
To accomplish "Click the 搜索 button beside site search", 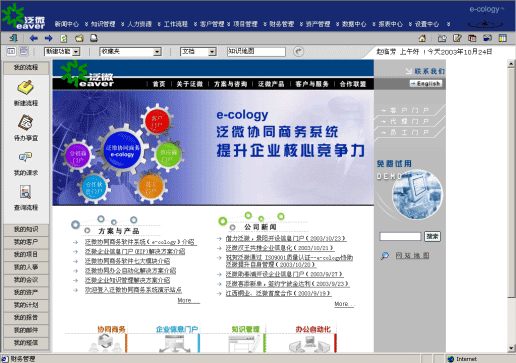I will (432, 236).
